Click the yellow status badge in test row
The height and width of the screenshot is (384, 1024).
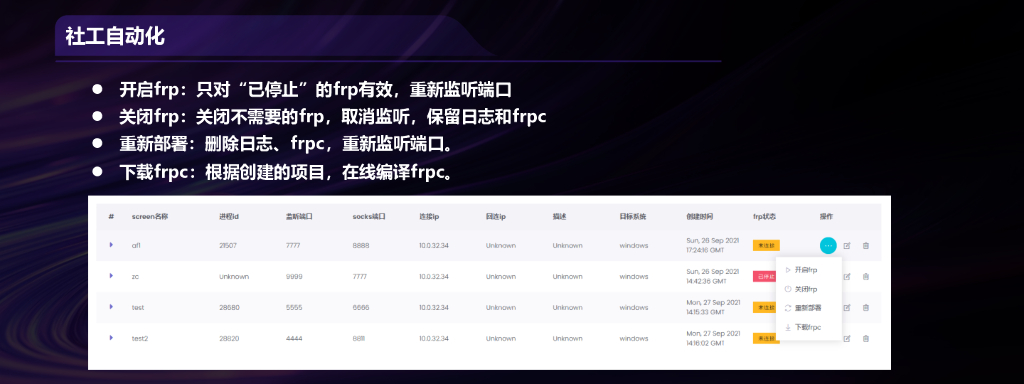pos(764,307)
